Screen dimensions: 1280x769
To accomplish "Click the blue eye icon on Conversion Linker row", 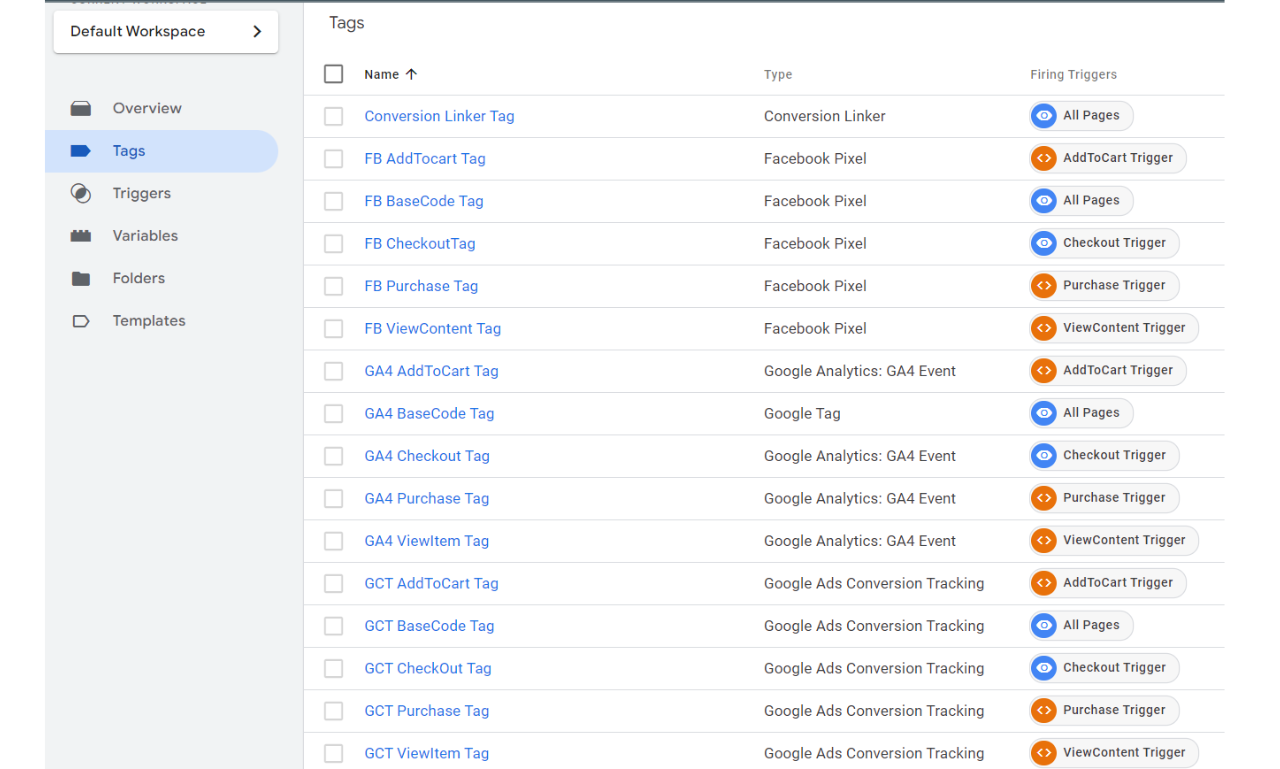I will [x=1044, y=116].
